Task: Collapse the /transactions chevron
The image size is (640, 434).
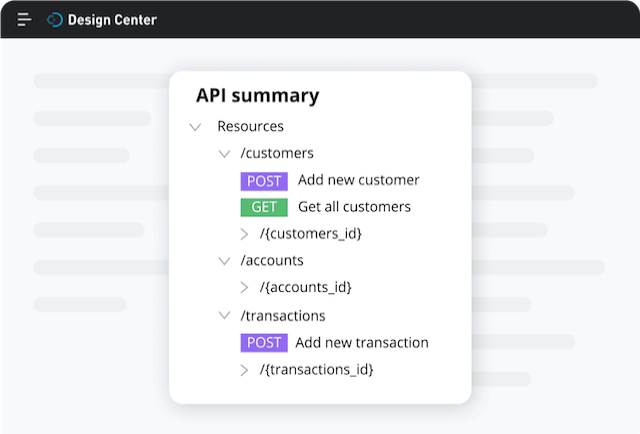Action: (224, 315)
